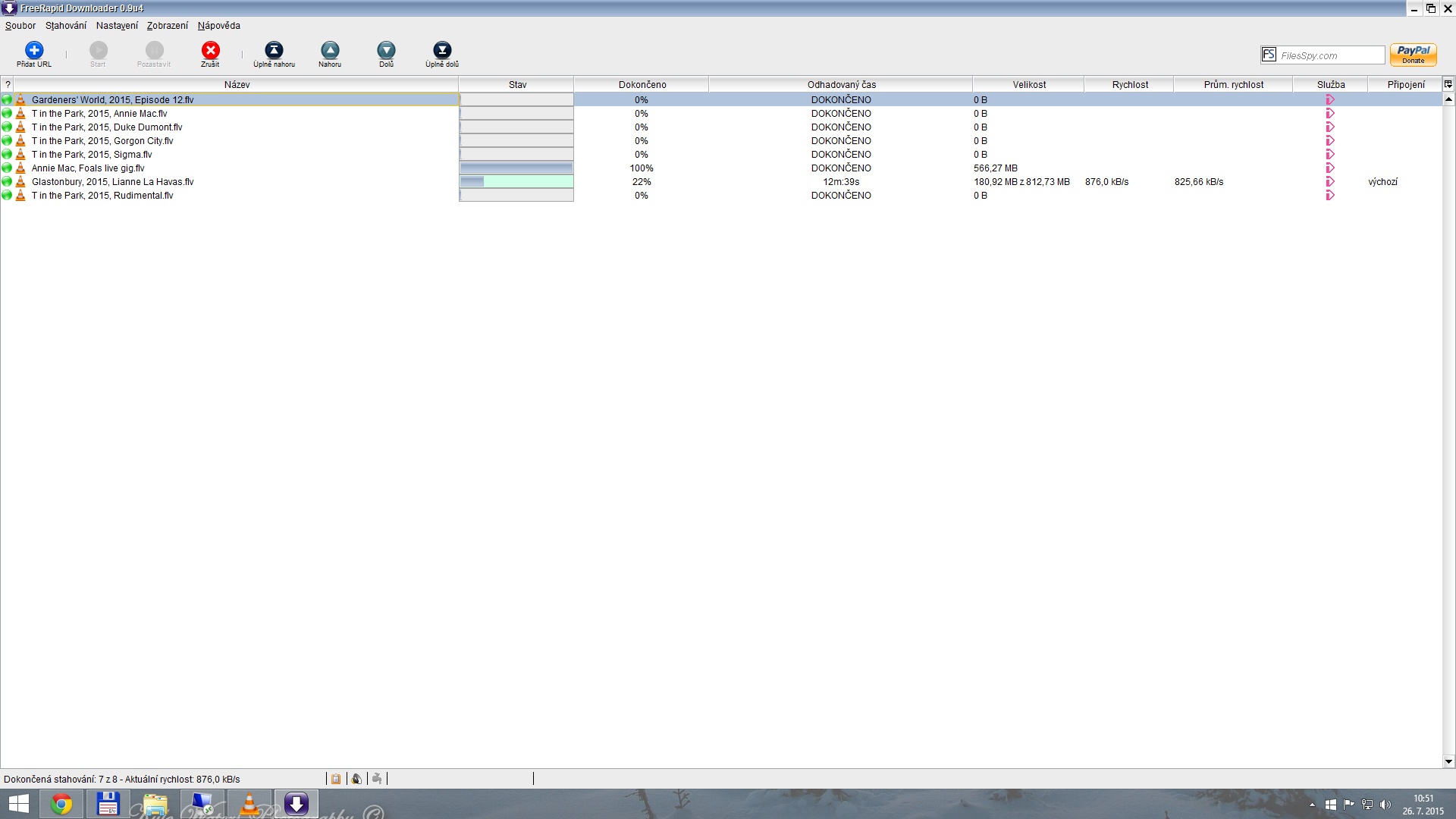Click the Úplně nahoru move-to-top icon

pos(274,51)
